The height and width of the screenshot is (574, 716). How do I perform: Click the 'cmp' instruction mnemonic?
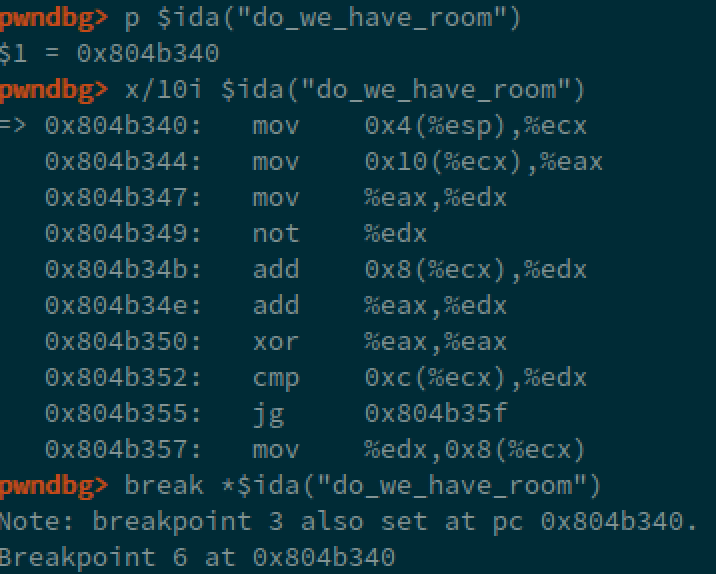click(275, 377)
